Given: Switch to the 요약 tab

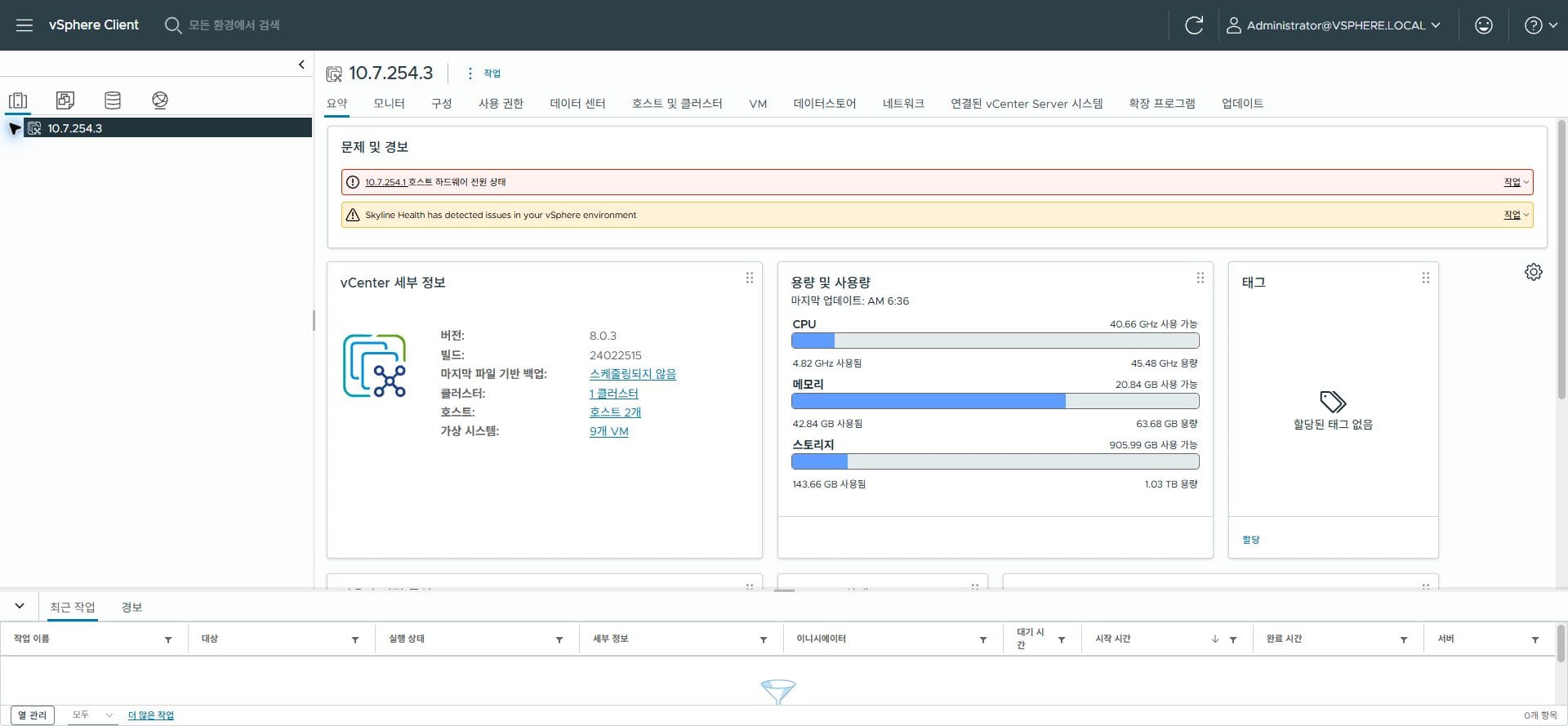Looking at the screenshot, I should (337, 104).
